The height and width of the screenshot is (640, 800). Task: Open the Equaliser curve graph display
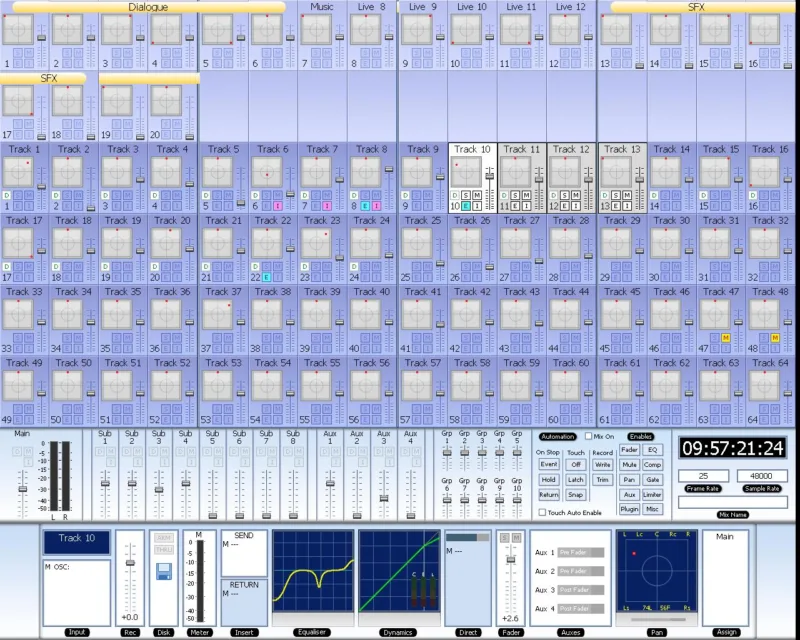(313, 571)
